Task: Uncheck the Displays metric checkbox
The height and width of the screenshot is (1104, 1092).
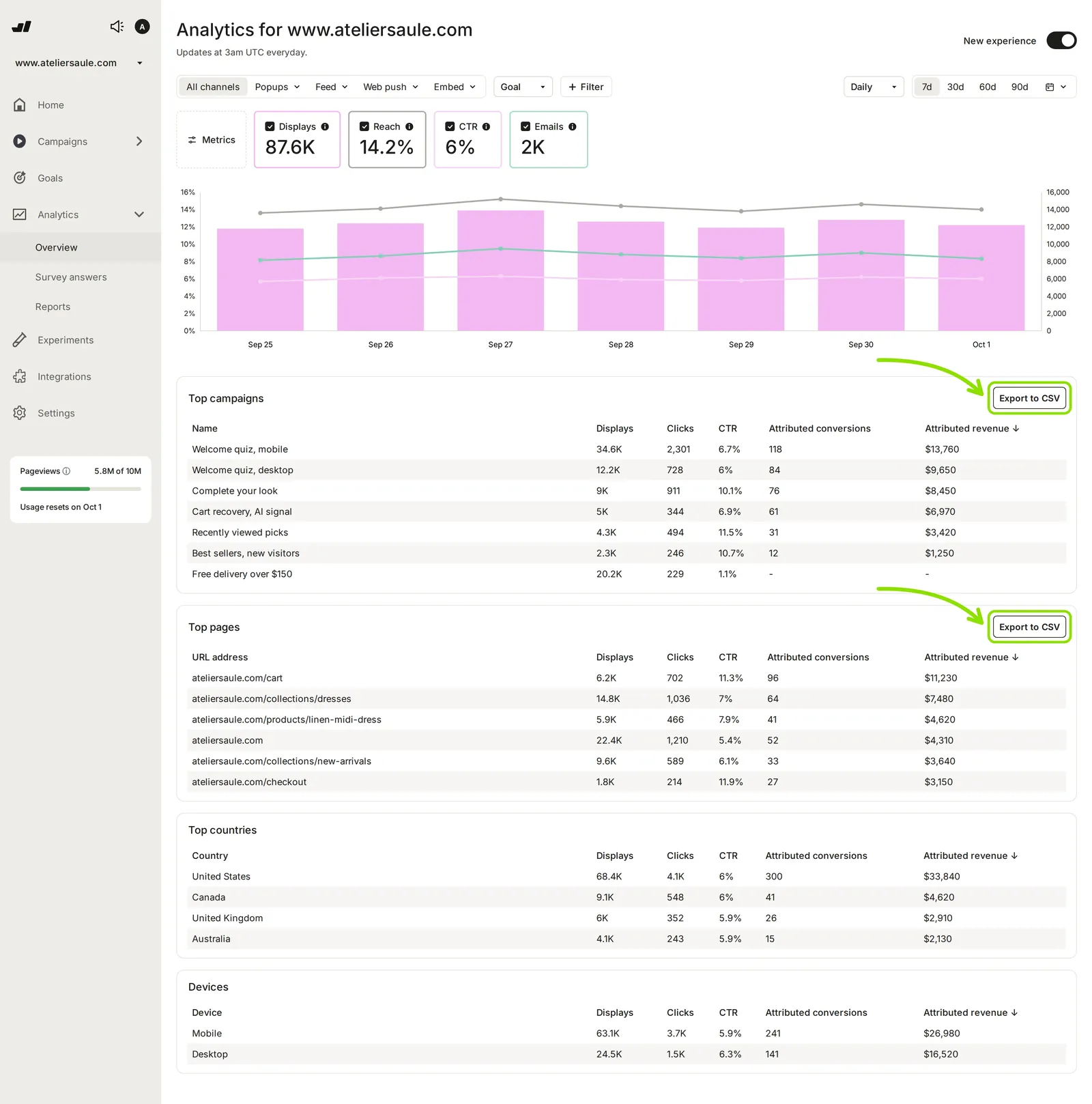Action: [270, 126]
